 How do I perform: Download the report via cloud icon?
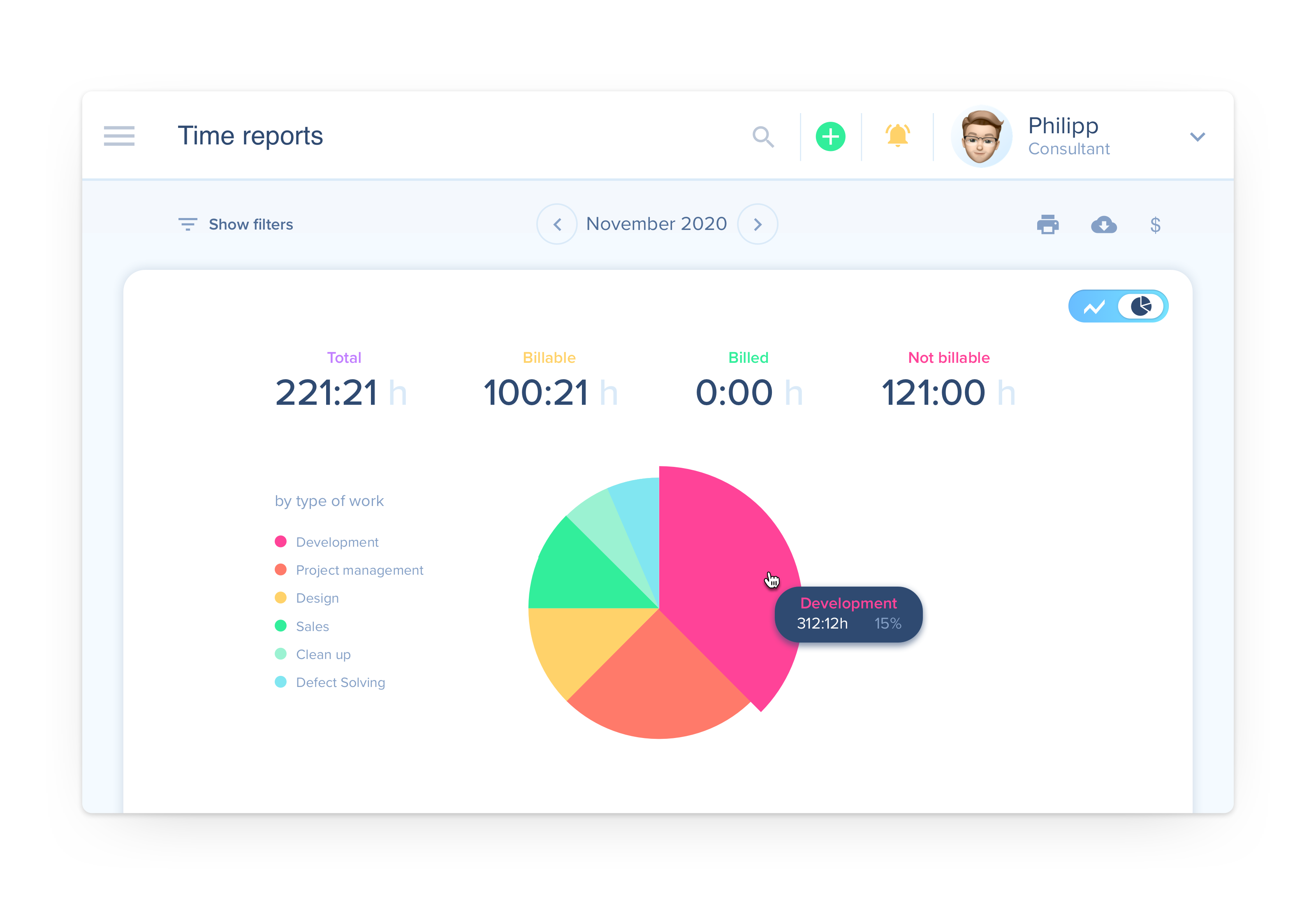[1103, 225]
